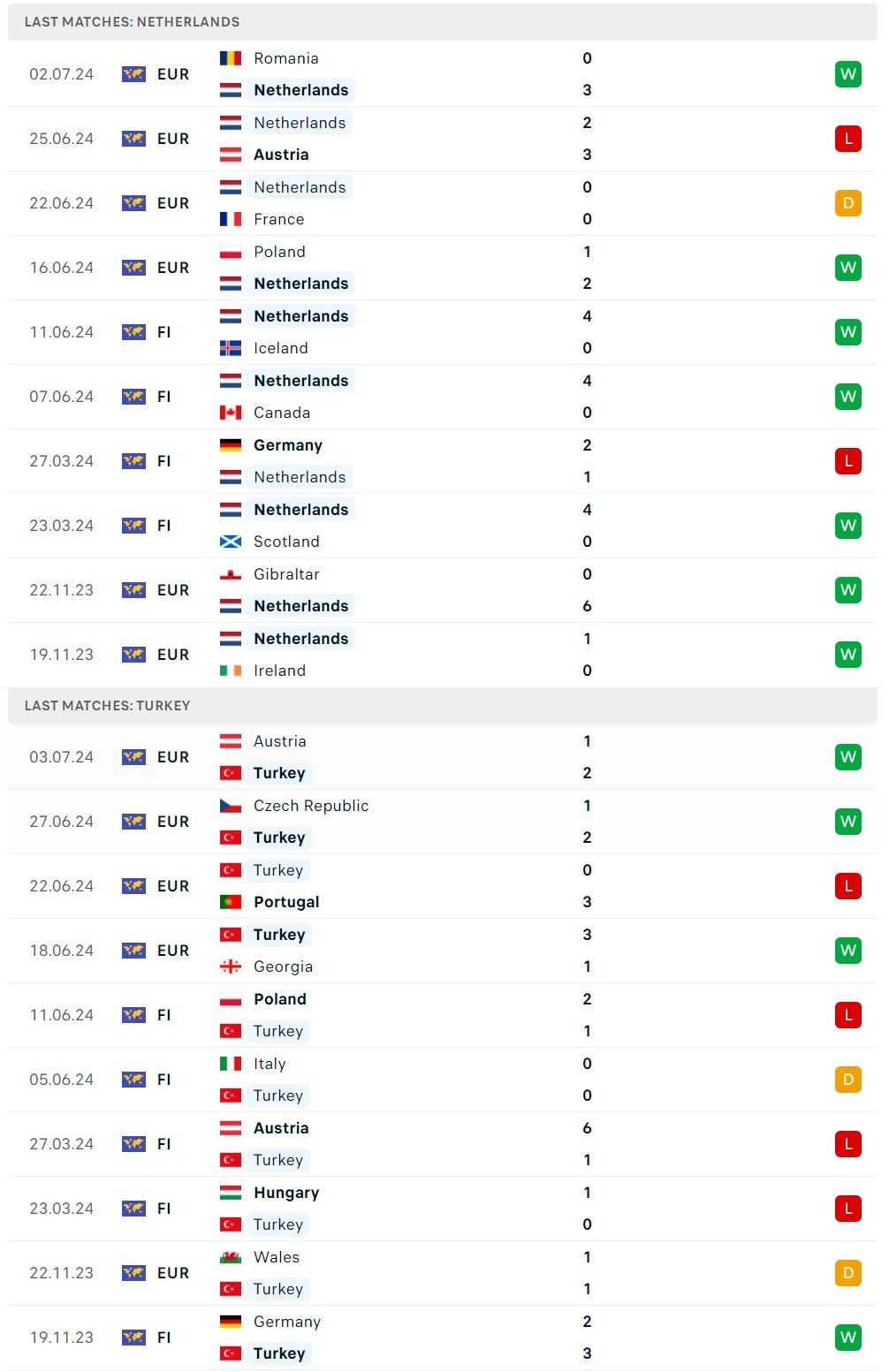Open the 27.03.24 Austria vs Turkey match row
The height and width of the screenshot is (1372, 889).
tap(442, 1144)
